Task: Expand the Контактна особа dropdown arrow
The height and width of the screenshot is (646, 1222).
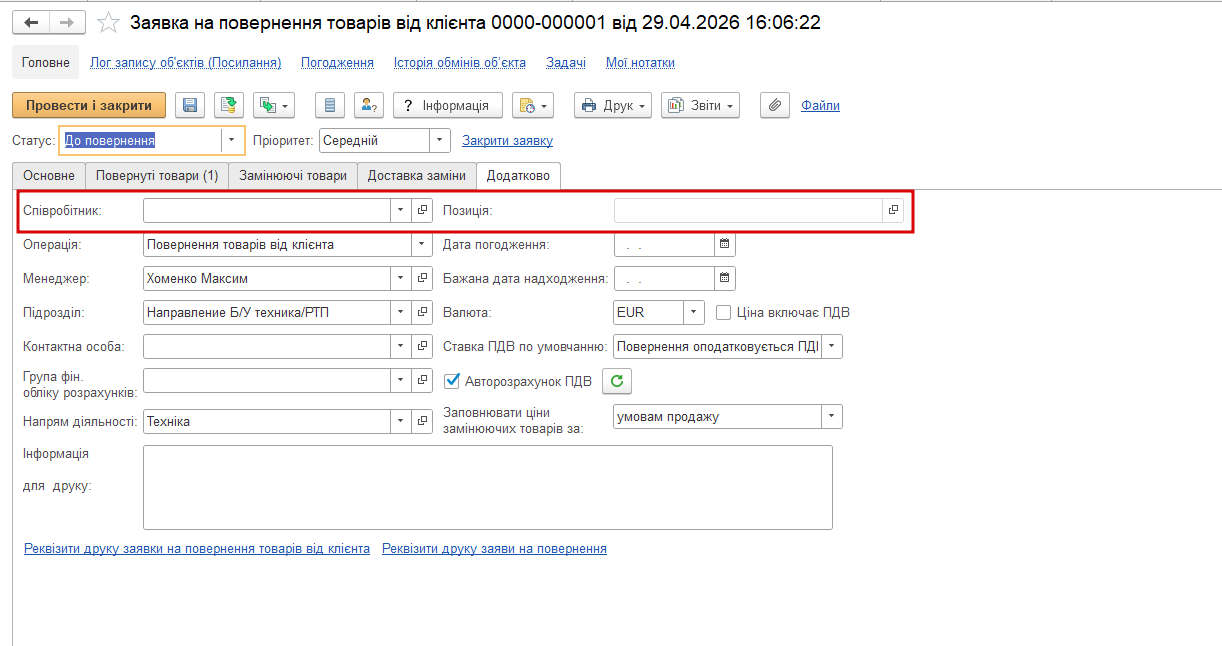Action: [400, 346]
